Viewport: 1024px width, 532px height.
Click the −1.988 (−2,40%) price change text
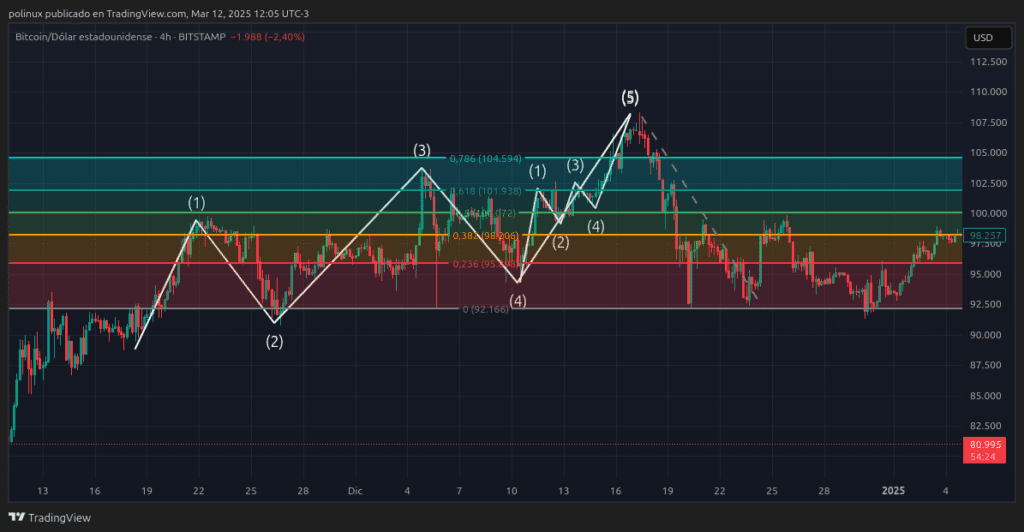pos(267,37)
